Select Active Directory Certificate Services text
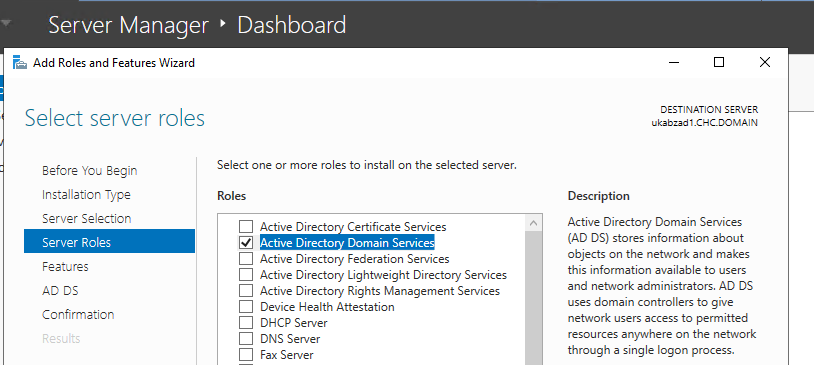814x365 pixels. click(353, 226)
